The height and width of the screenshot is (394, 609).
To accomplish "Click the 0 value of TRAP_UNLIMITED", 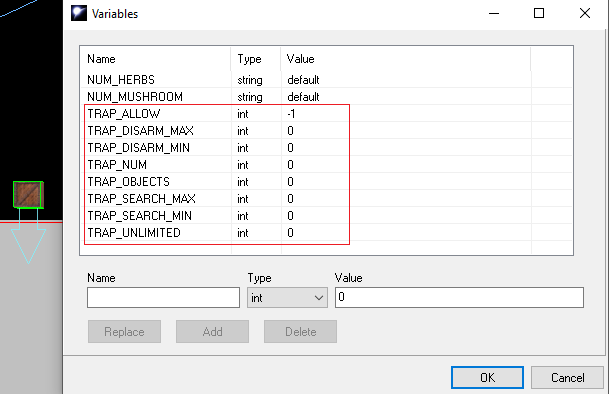I will point(290,233).
